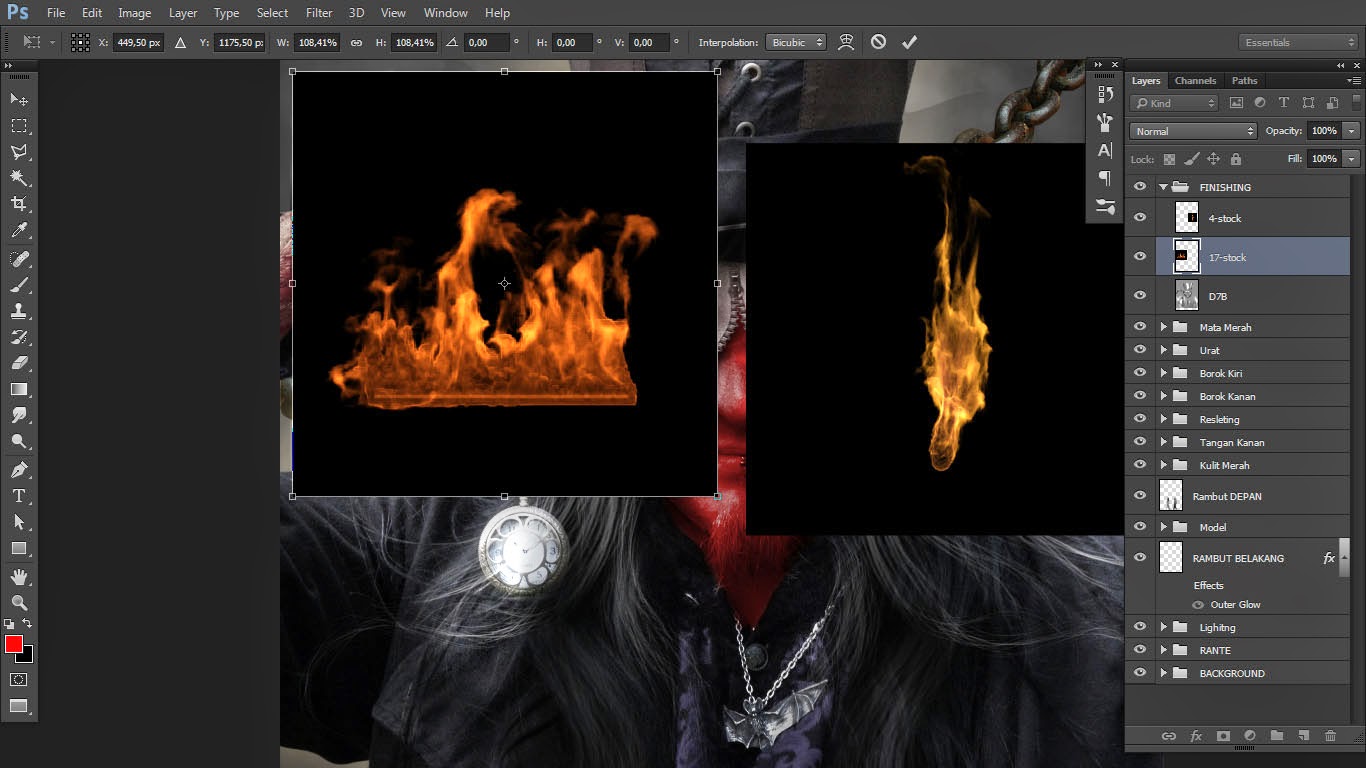Select the Magic Wand tool

tap(19, 178)
